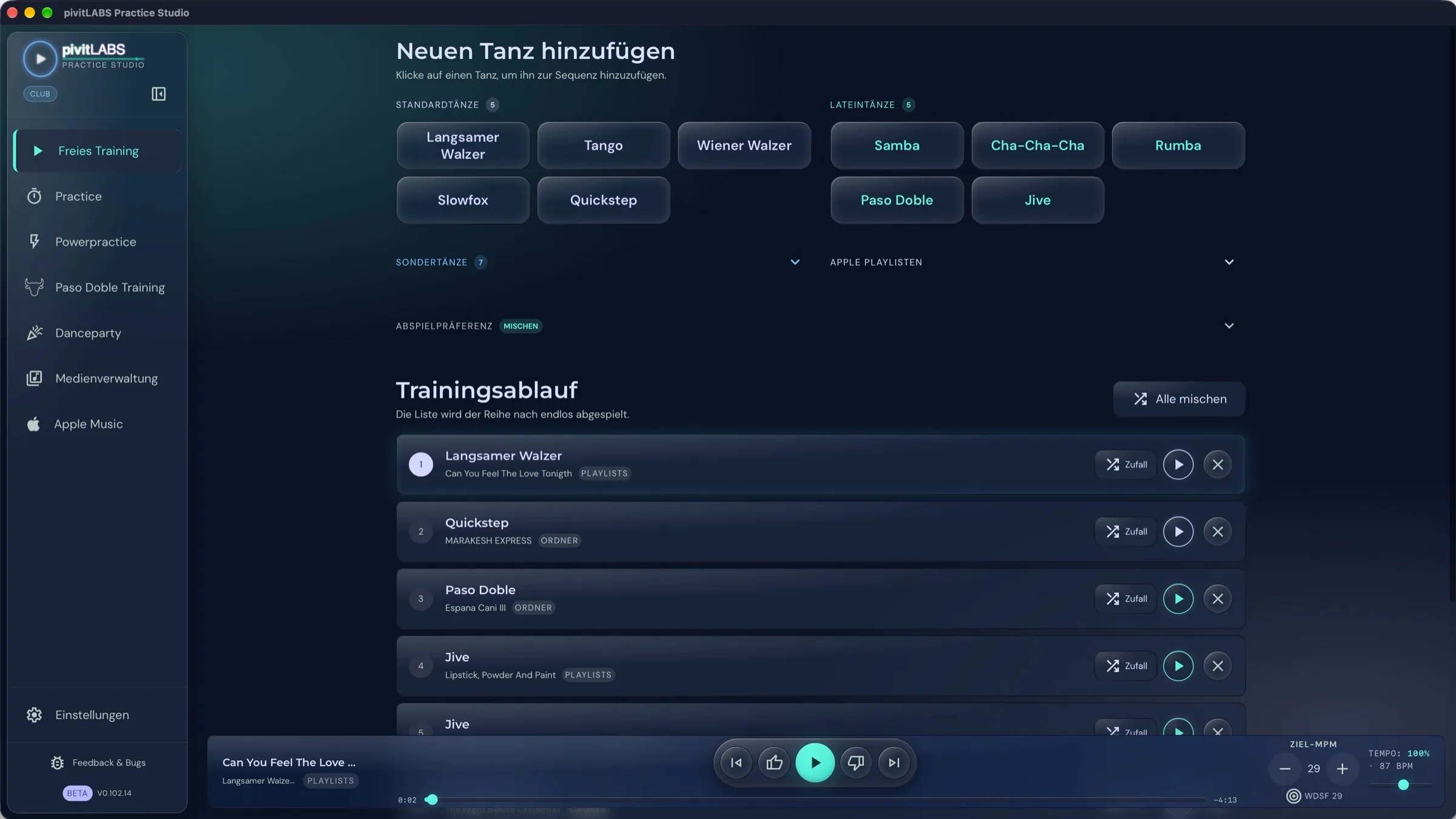This screenshot has width=1456, height=819.
Task: Click the pivitLABS logo play icon
Action: pos(40,59)
